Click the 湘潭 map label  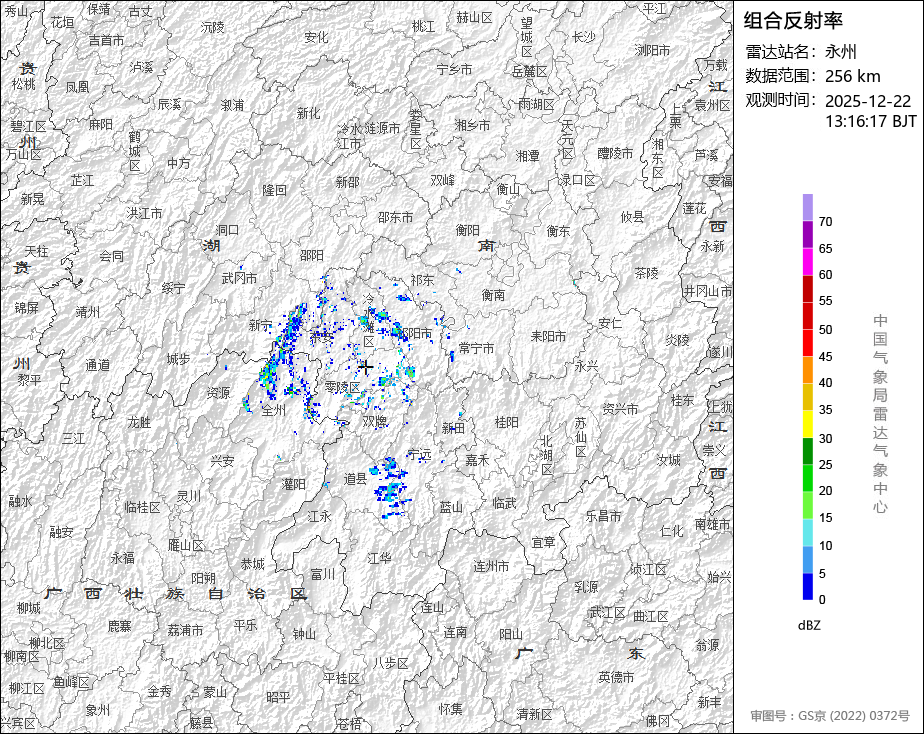point(527,156)
